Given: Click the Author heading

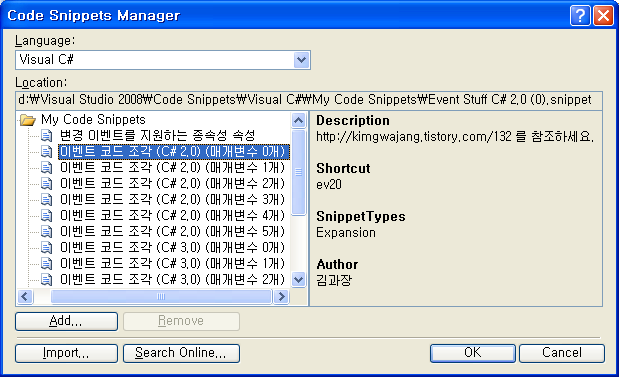Looking at the screenshot, I should [337, 264].
